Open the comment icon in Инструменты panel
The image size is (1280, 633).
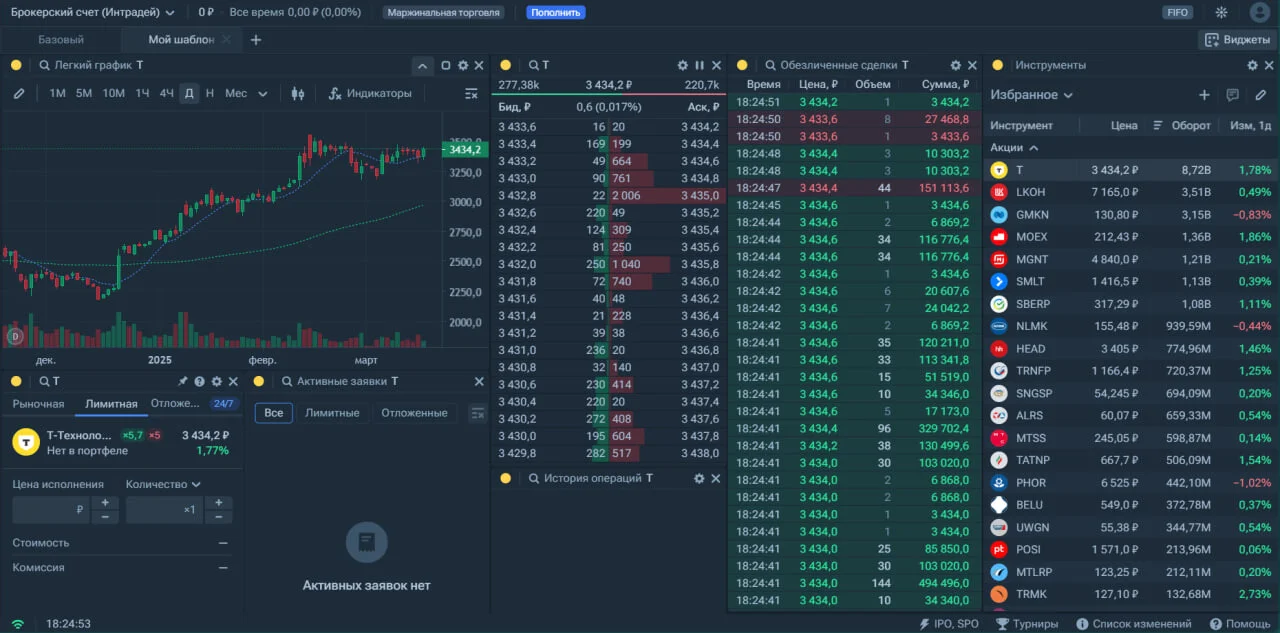(1232, 95)
